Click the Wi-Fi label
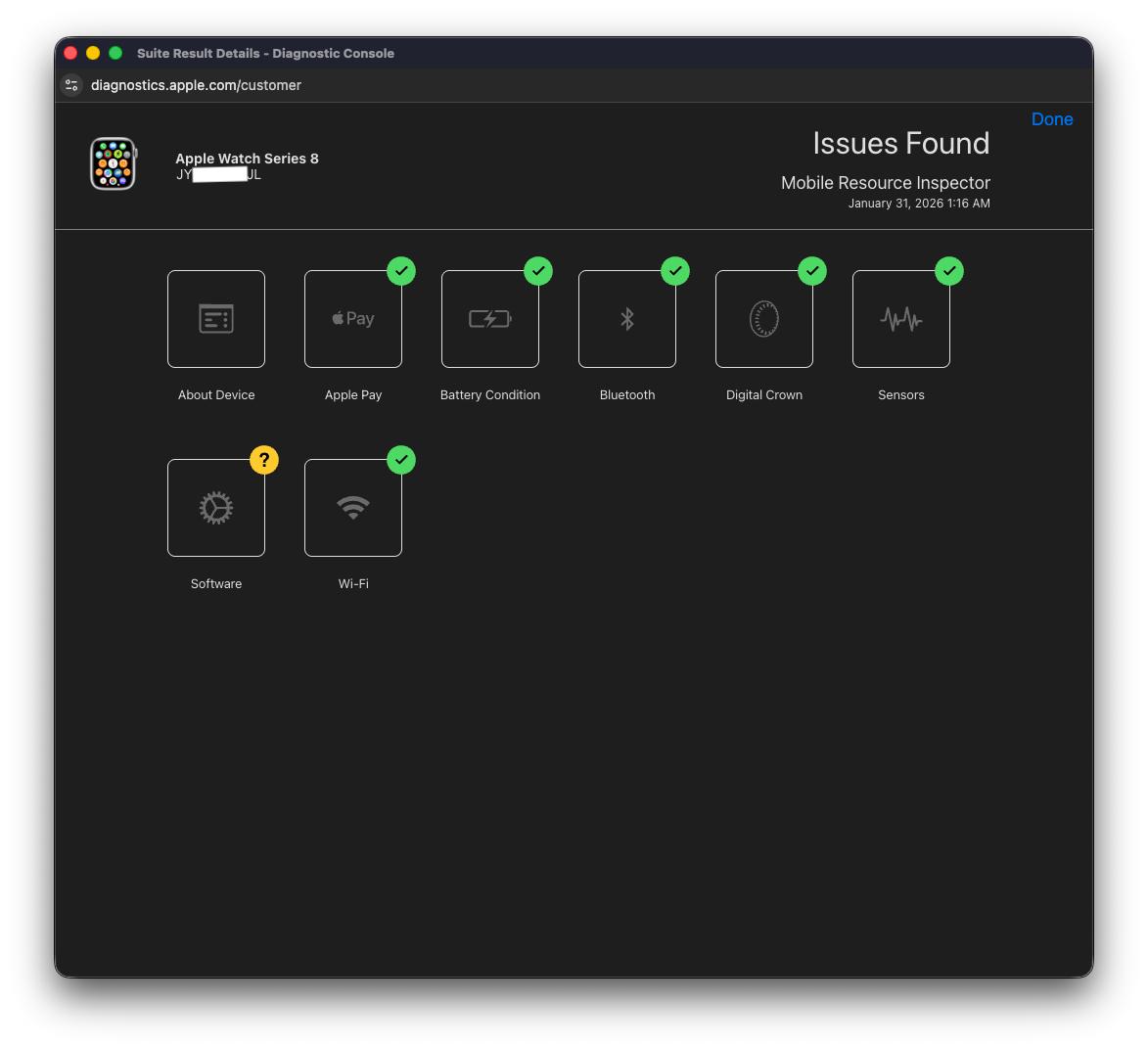The image size is (1148, 1050). (353, 583)
